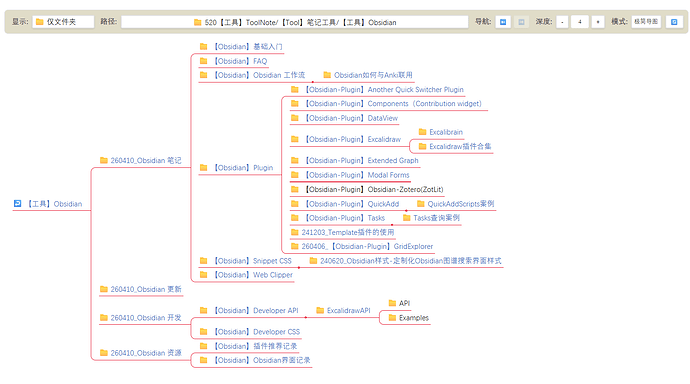The image size is (690, 384).
Task: Click the navigate back arrow icon
Action: coord(503,22)
